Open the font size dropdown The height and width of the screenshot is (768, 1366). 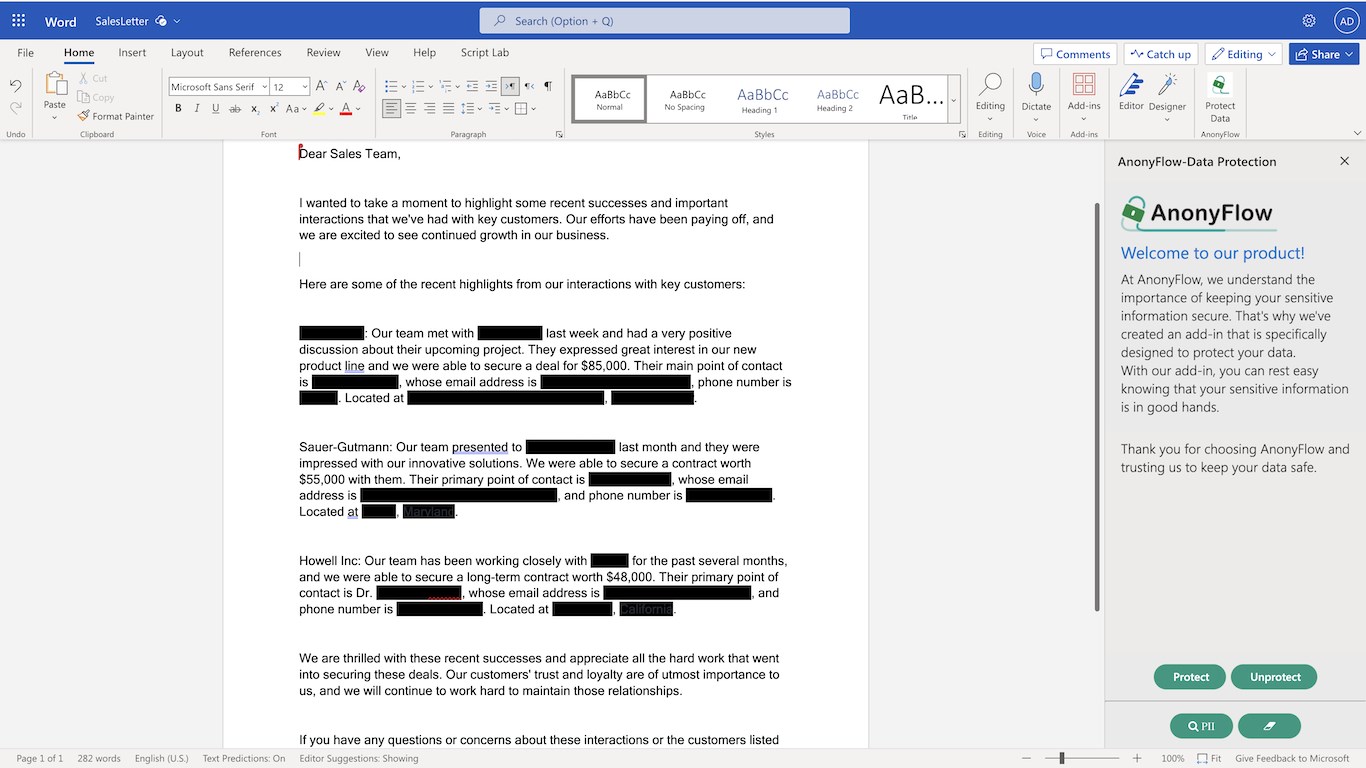[306, 87]
